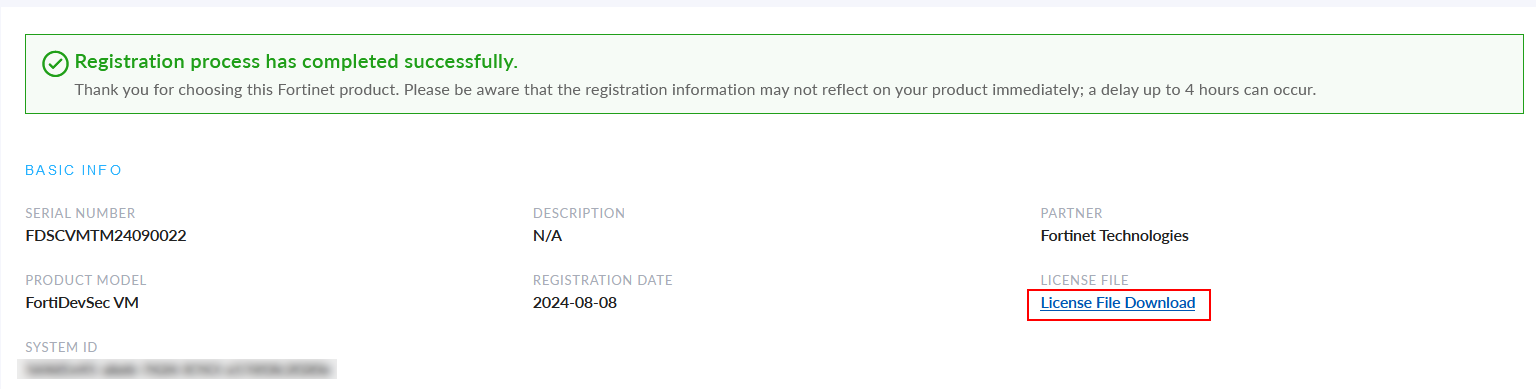Viewport: 1536px width, 389px height.
Task: Click the green success checkmark icon
Action: tap(55, 64)
